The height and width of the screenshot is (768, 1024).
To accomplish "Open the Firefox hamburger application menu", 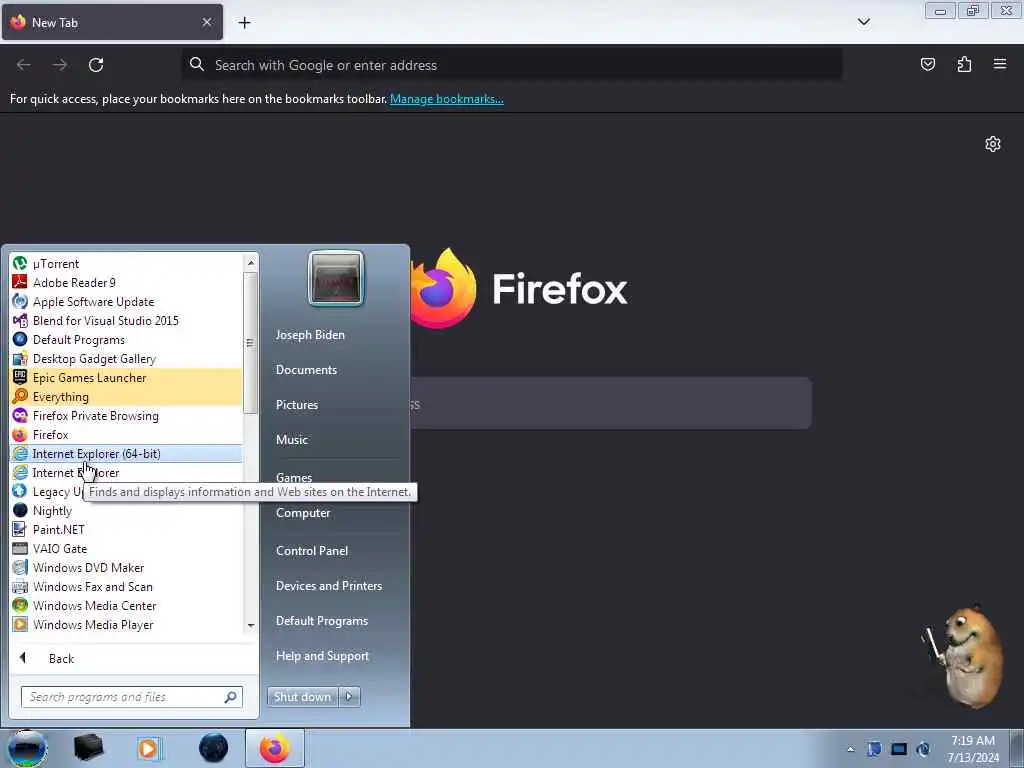I will [1000, 64].
